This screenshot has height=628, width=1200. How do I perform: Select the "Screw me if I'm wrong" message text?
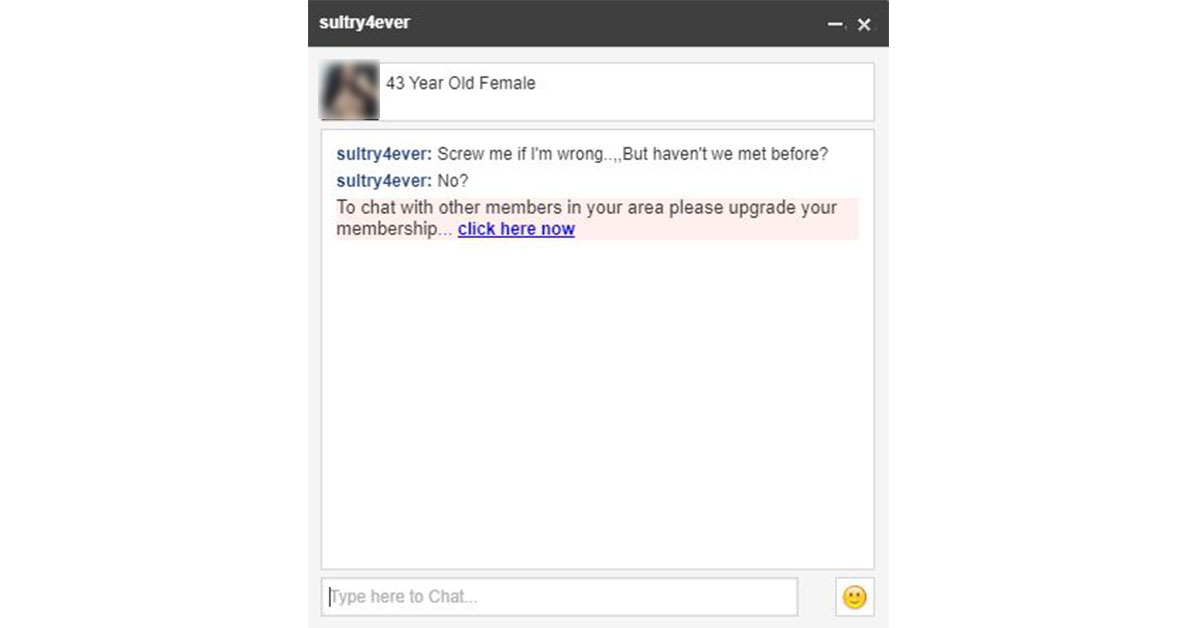coord(518,155)
